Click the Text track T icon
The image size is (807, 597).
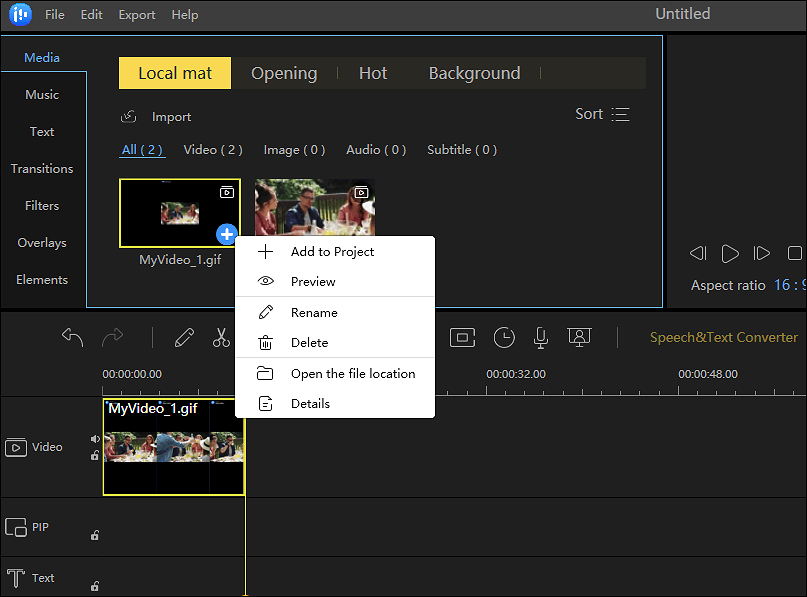(16, 578)
